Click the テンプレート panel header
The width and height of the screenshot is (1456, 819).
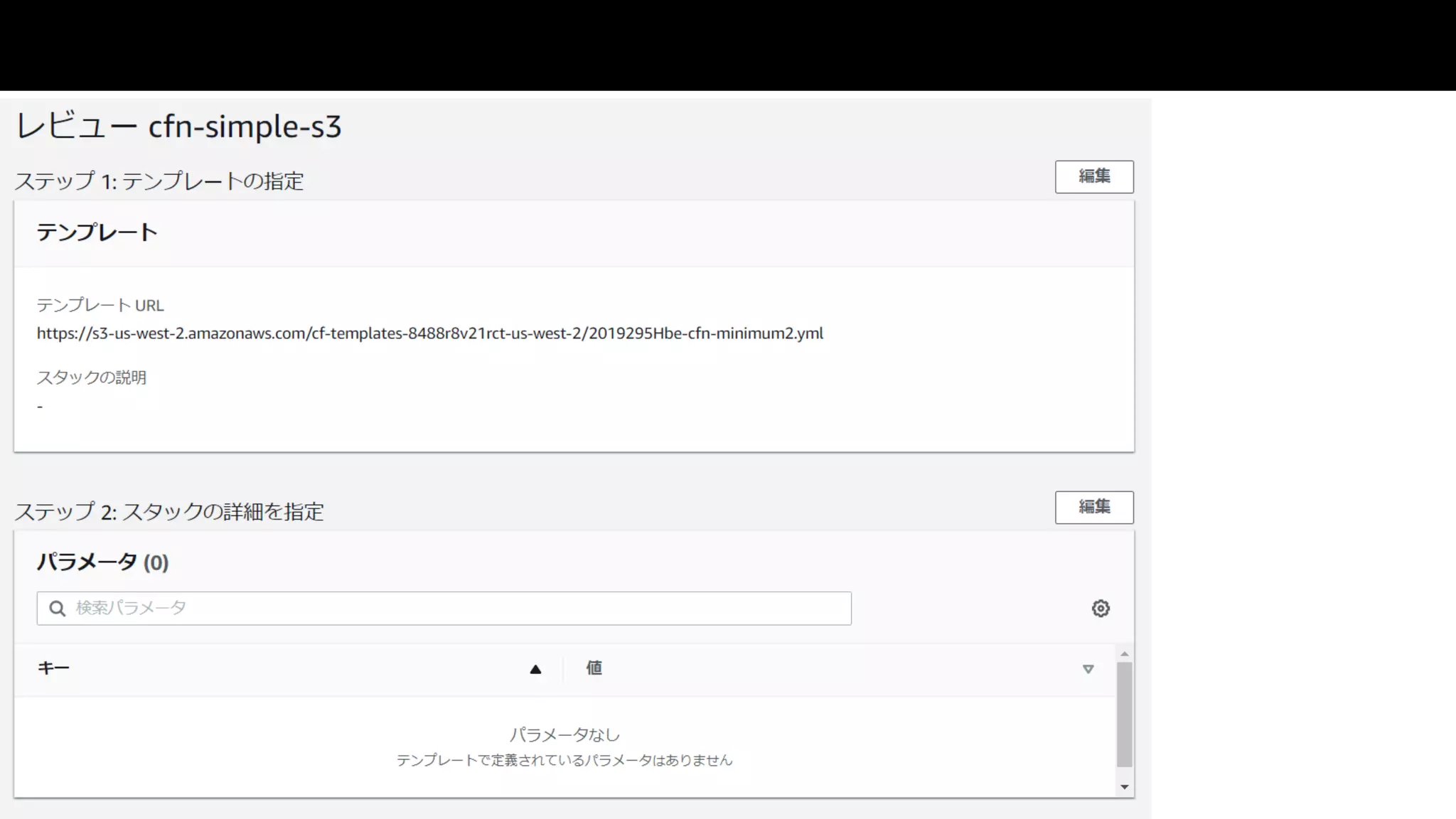point(97,232)
